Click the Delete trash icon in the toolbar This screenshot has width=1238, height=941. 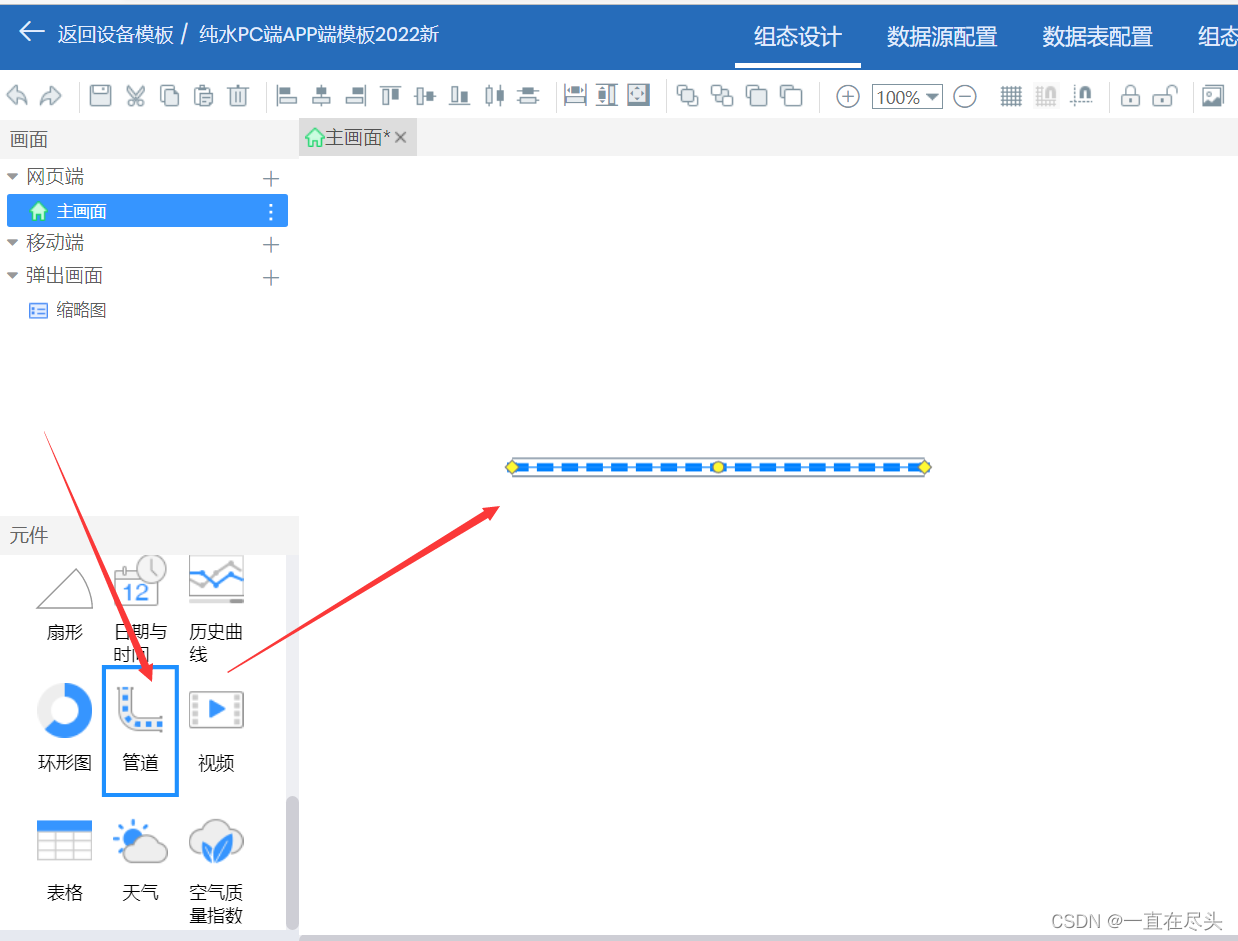[x=238, y=95]
